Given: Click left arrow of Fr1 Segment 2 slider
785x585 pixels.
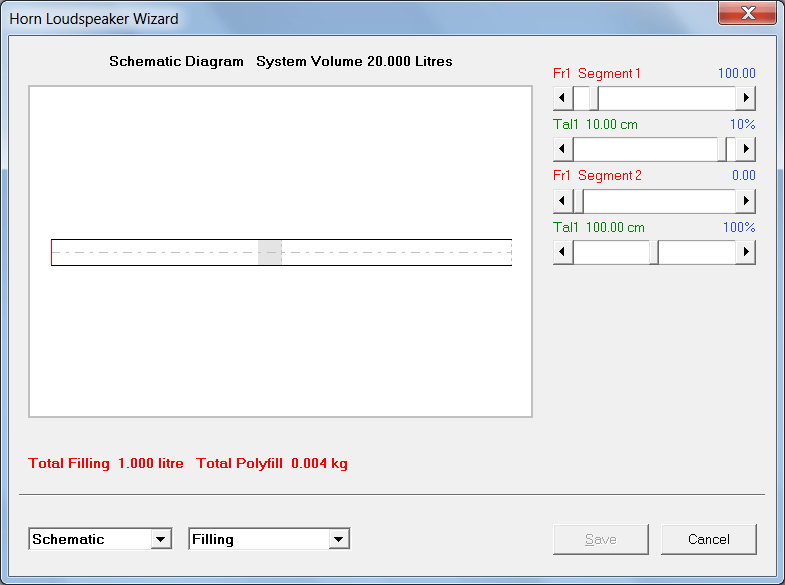Looking at the screenshot, I should tap(563, 201).
